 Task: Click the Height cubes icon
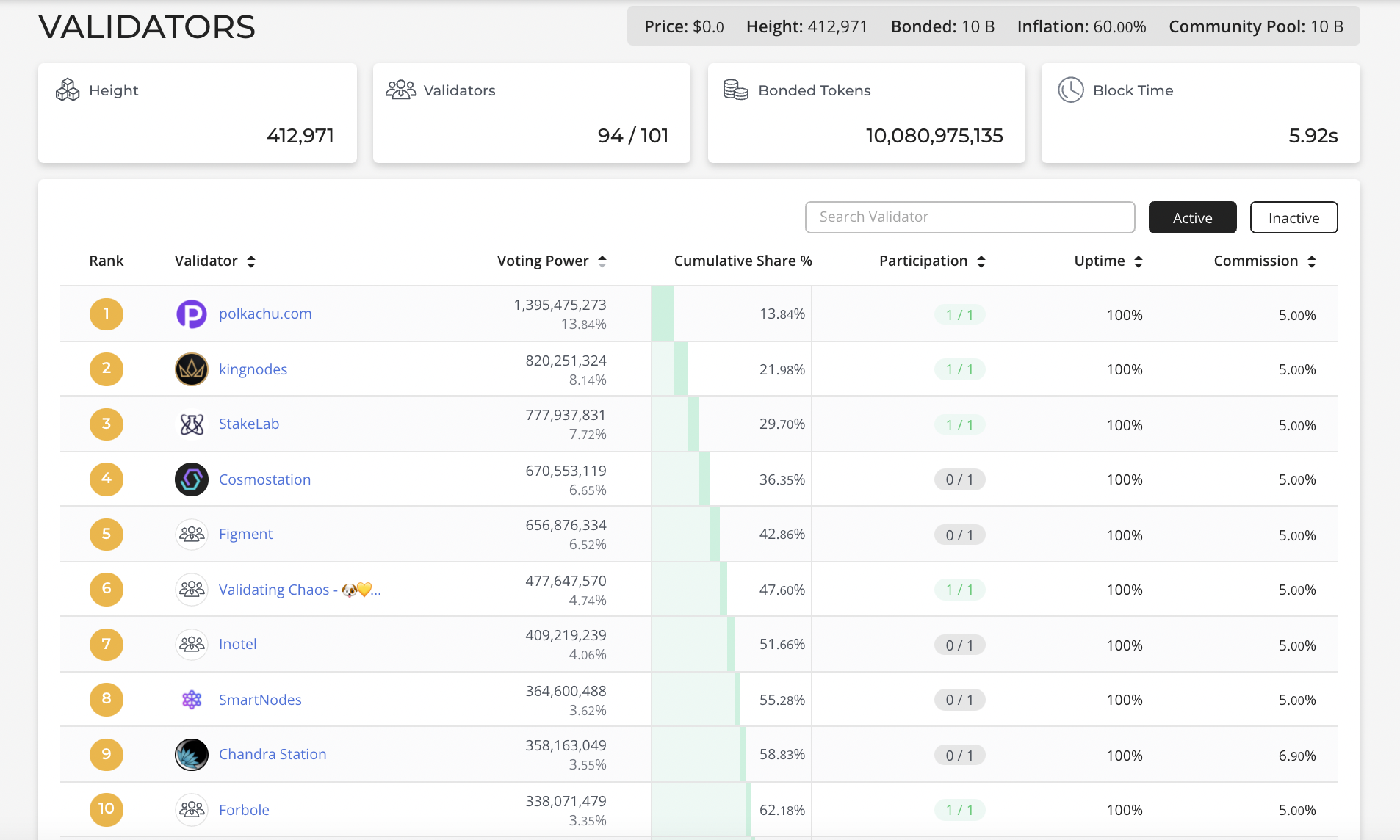point(68,90)
